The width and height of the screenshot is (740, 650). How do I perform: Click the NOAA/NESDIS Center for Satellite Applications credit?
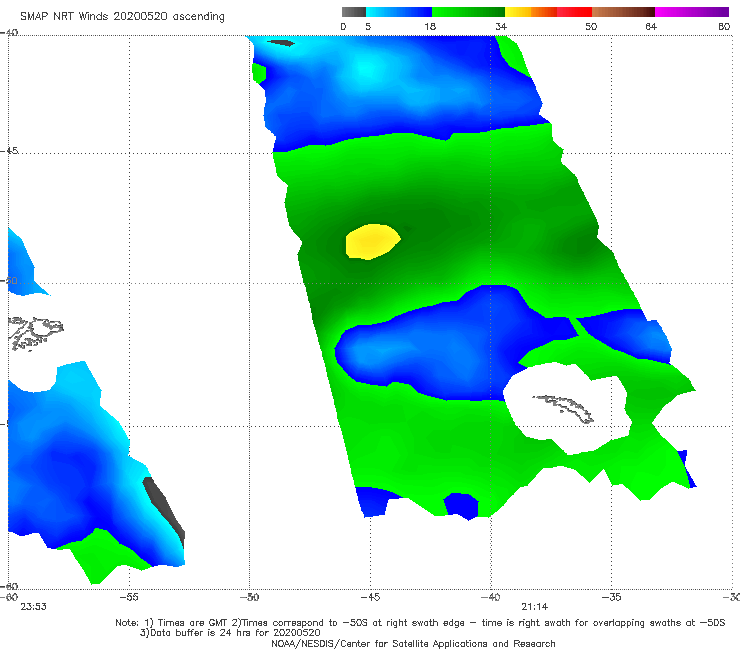click(413, 643)
